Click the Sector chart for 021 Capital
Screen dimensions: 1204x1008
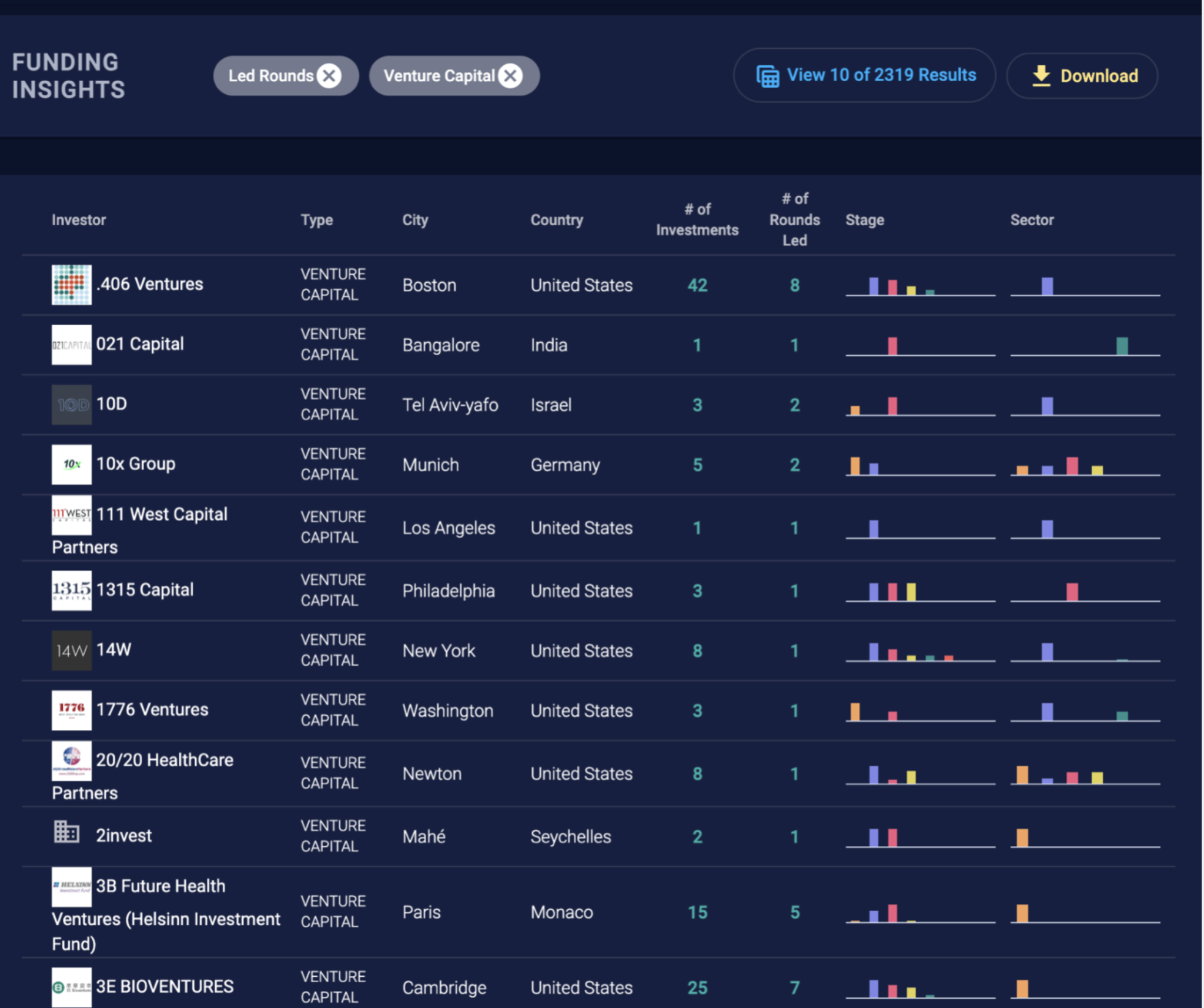(1085, 346)
